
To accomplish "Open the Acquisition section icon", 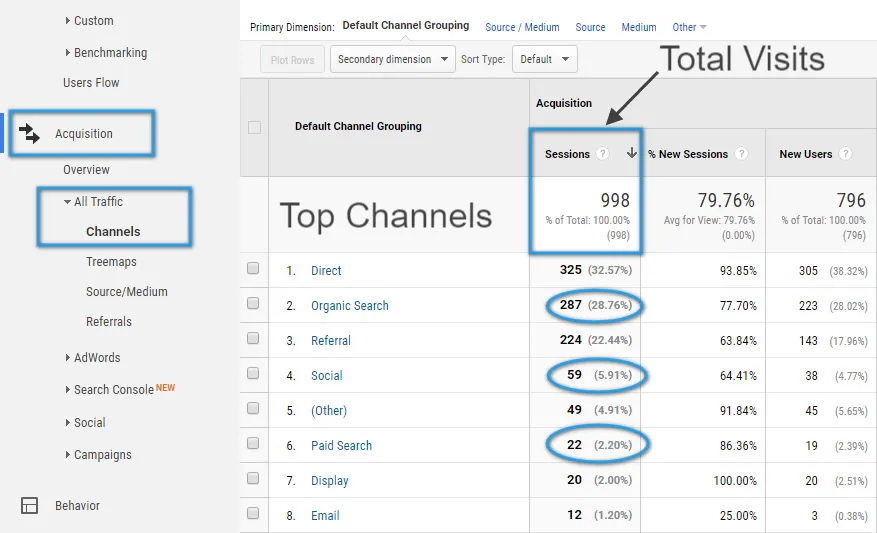I will pyautogui.click(x=29, y=134).
